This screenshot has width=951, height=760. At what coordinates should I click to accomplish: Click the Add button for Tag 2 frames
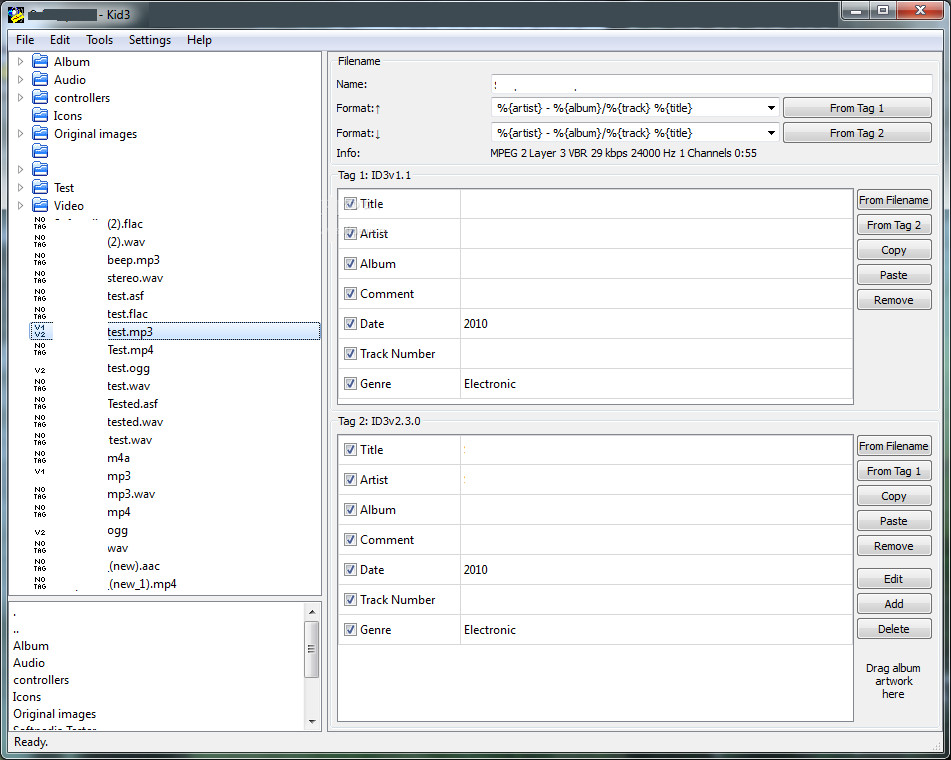(x=893, y=604)
